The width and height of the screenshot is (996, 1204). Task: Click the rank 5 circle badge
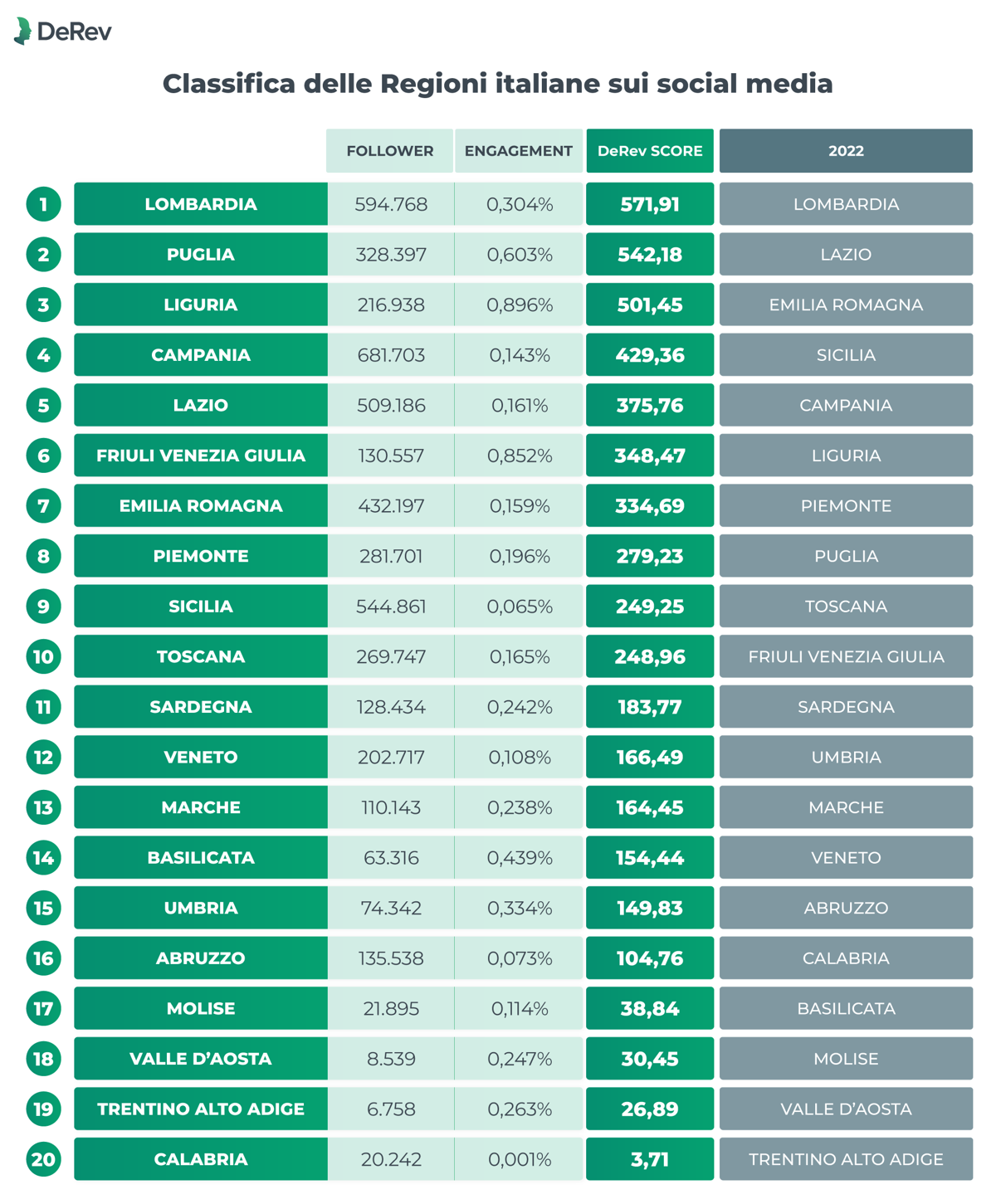click(43, 405)
